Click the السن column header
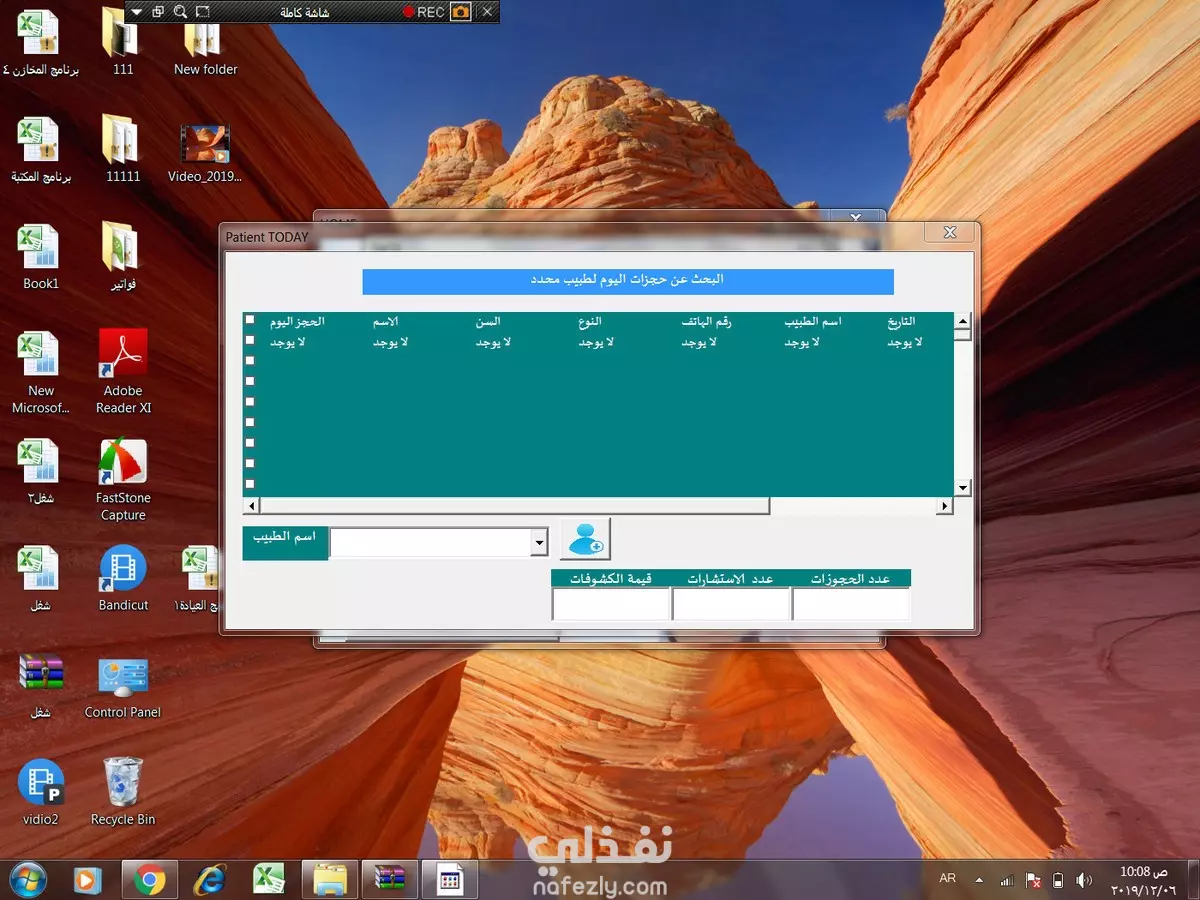Image resolution: width=1200 pixels, height=900 pixels. pyautogui.click(x=488, y=321)
